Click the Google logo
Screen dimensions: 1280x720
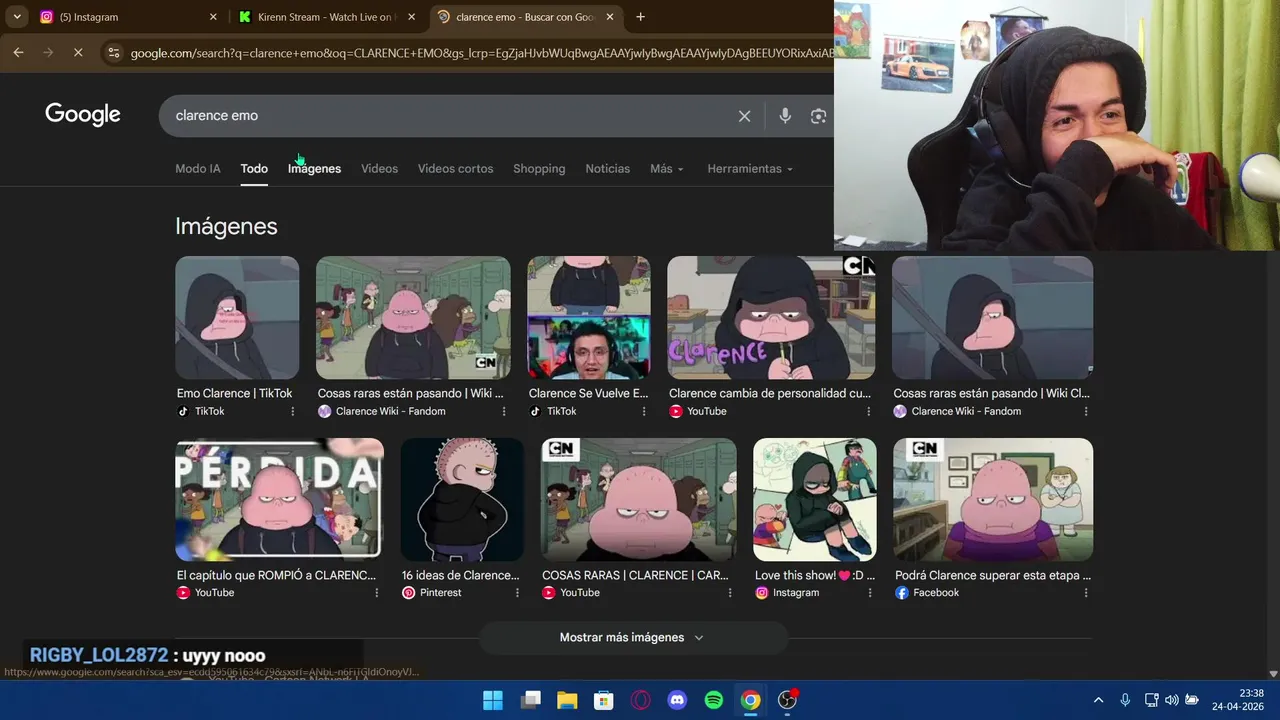coord(83,115)
